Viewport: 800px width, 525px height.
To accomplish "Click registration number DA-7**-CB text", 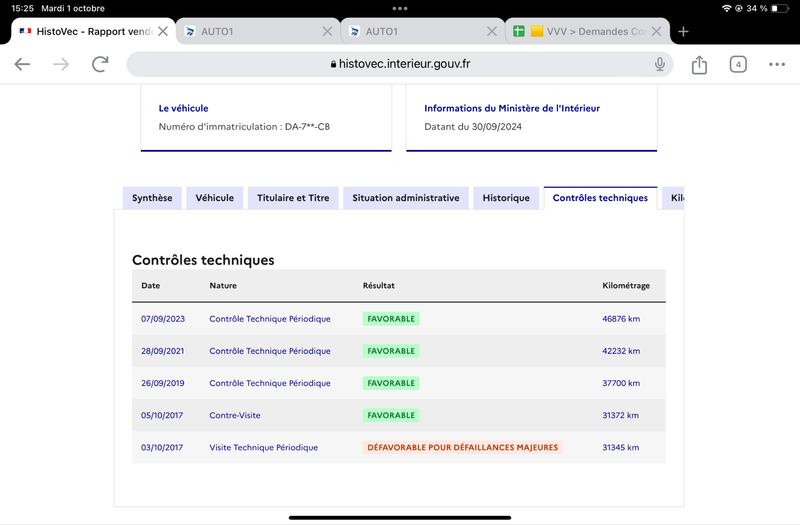I will 307,127.
